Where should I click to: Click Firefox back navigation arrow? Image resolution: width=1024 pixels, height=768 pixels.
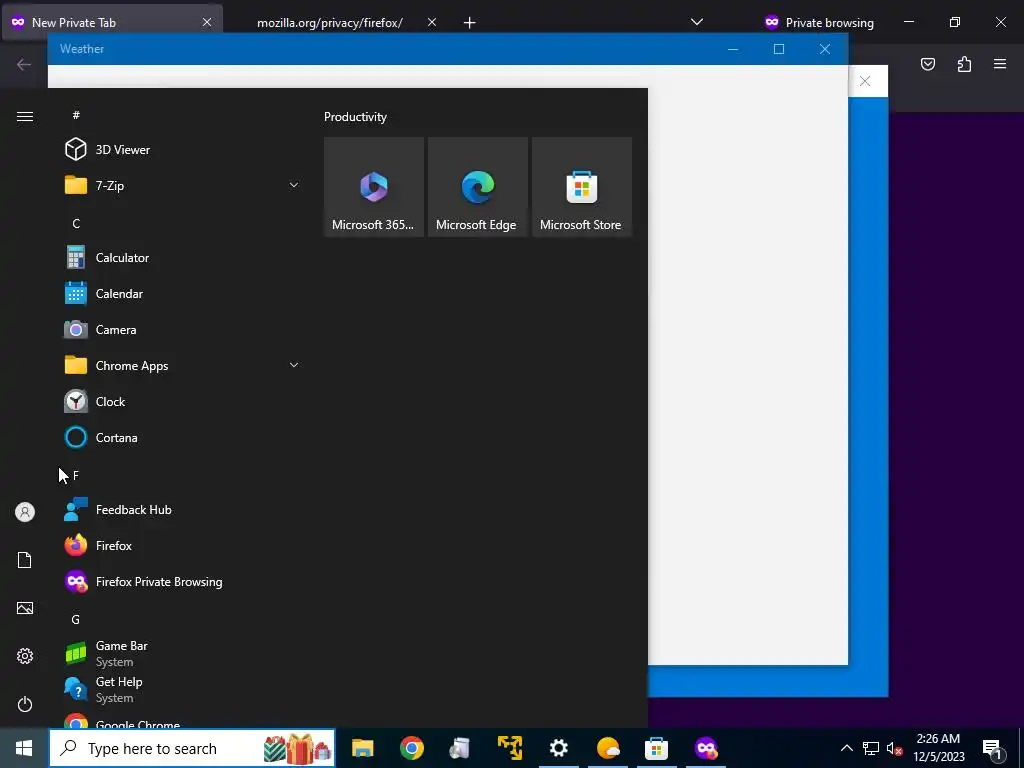pos(24,64)
